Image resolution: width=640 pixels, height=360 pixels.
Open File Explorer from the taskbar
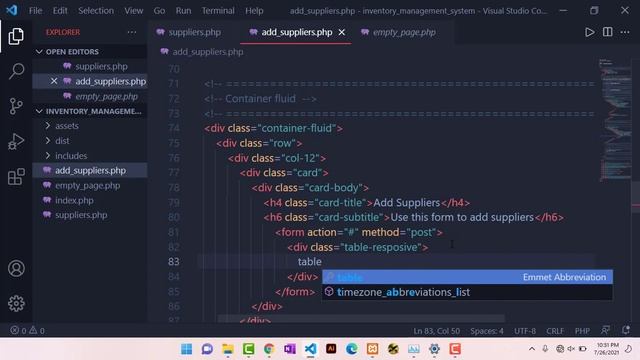[x=228, y=349]
